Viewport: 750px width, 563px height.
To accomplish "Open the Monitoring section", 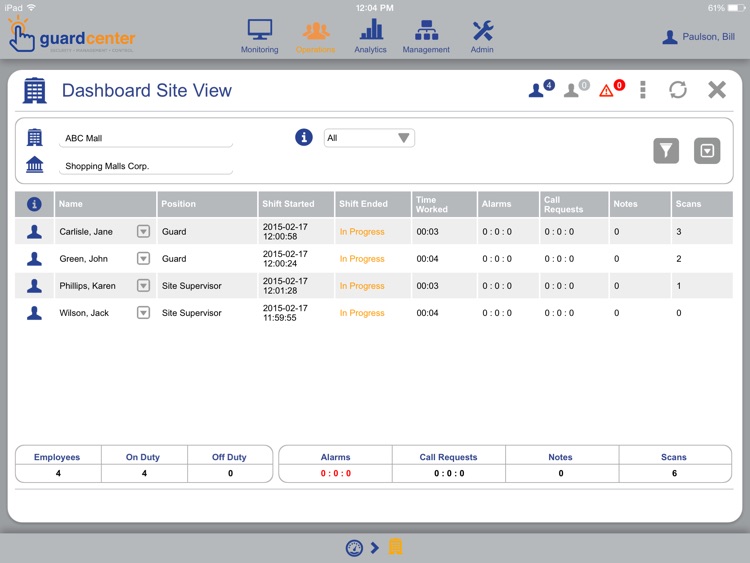I will [x=259, y=36].
